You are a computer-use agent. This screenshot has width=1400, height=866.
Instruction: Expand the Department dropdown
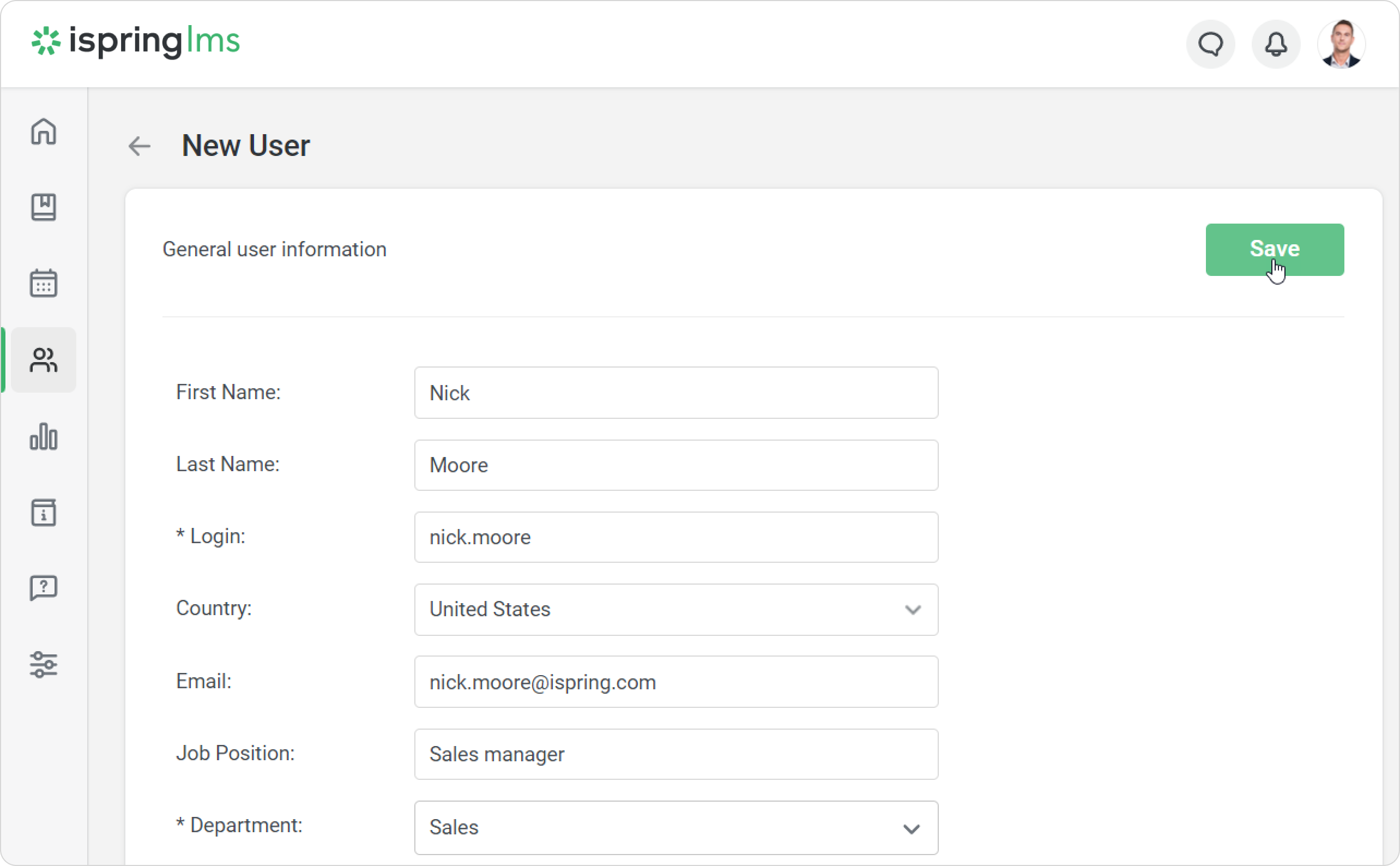click(675, 828)
